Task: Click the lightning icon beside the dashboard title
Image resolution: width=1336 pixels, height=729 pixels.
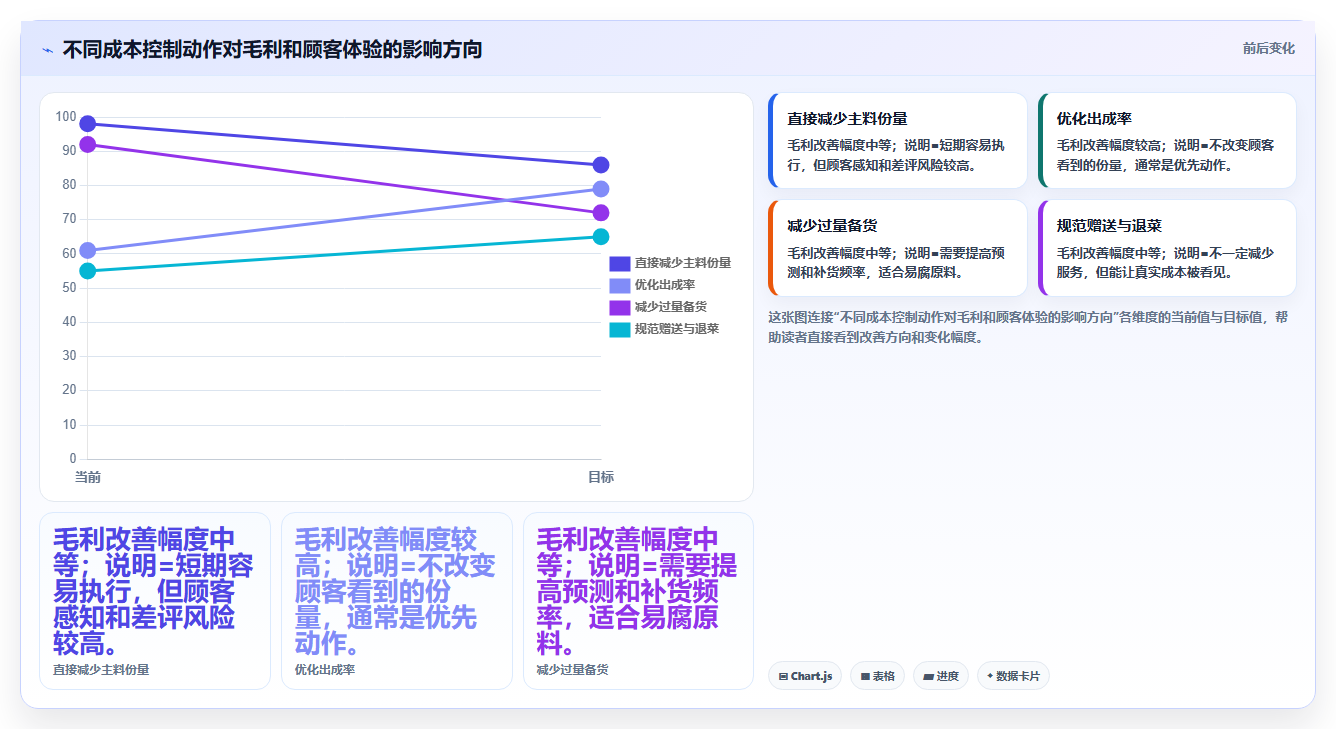Action: tap(47, 50)
